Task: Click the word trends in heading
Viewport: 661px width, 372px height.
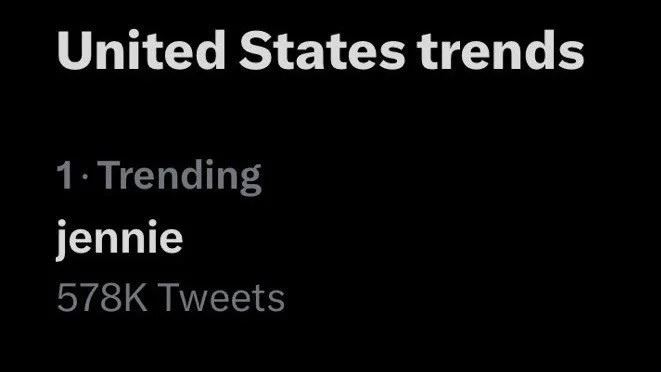Action: click(501, 50)
